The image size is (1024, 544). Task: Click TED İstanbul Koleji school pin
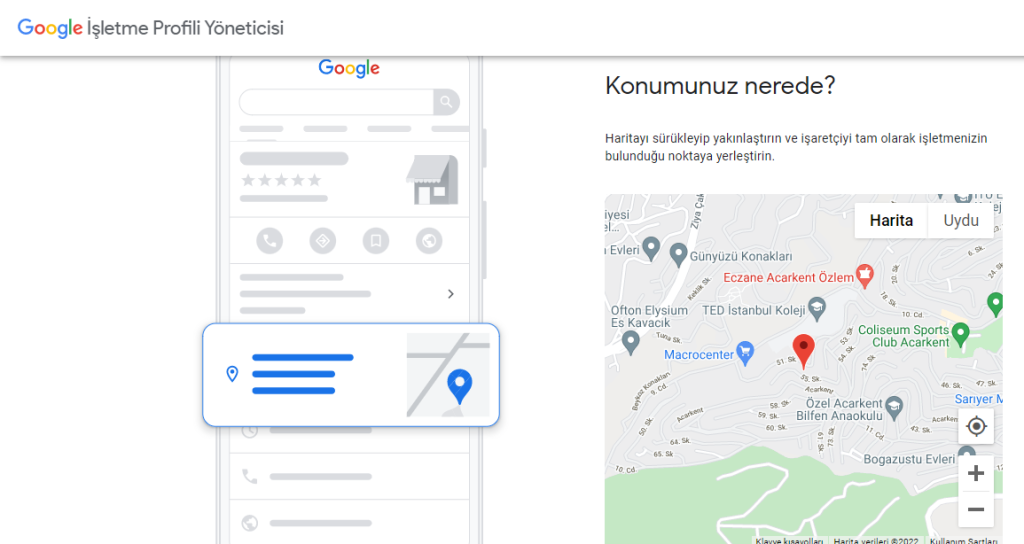click(x=817, y=308)
